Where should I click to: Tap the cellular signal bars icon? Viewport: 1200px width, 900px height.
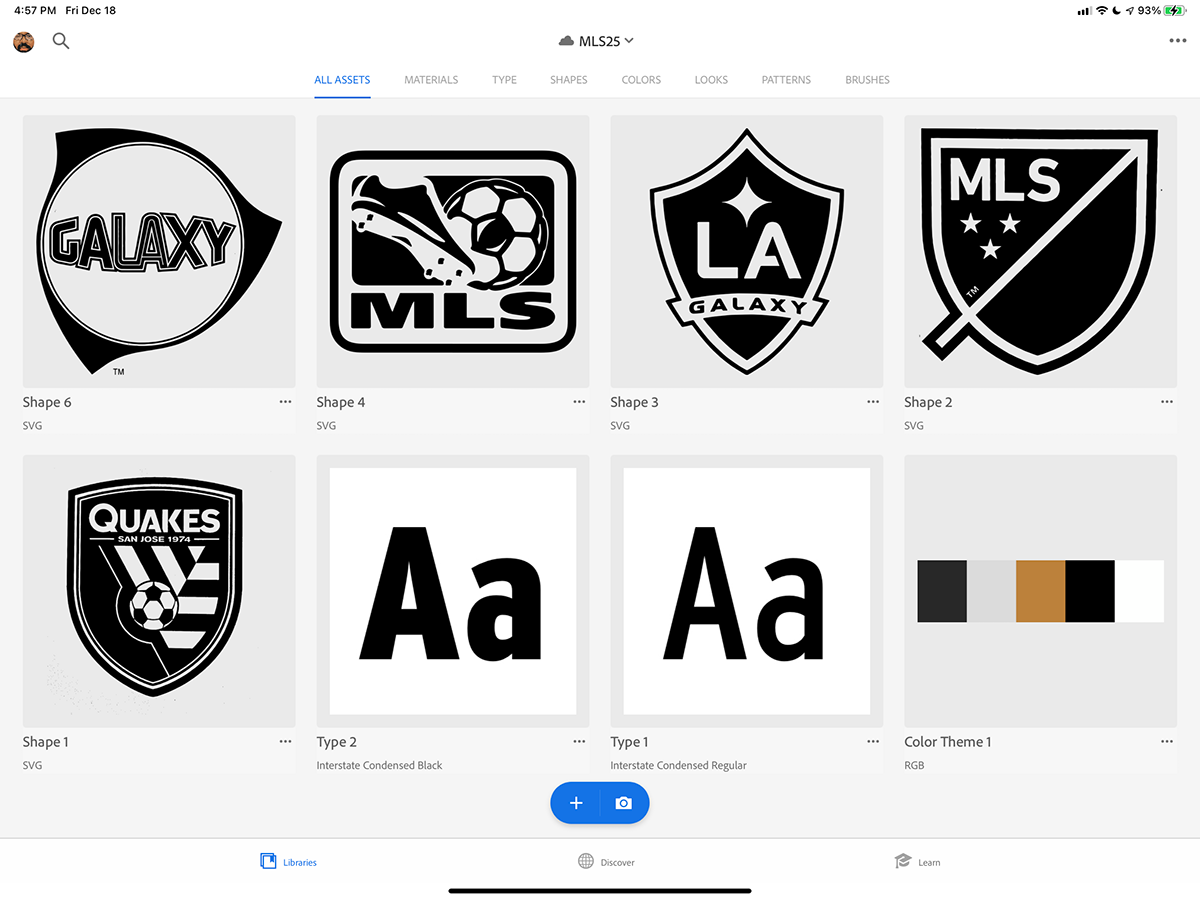tap(1083, 10)
